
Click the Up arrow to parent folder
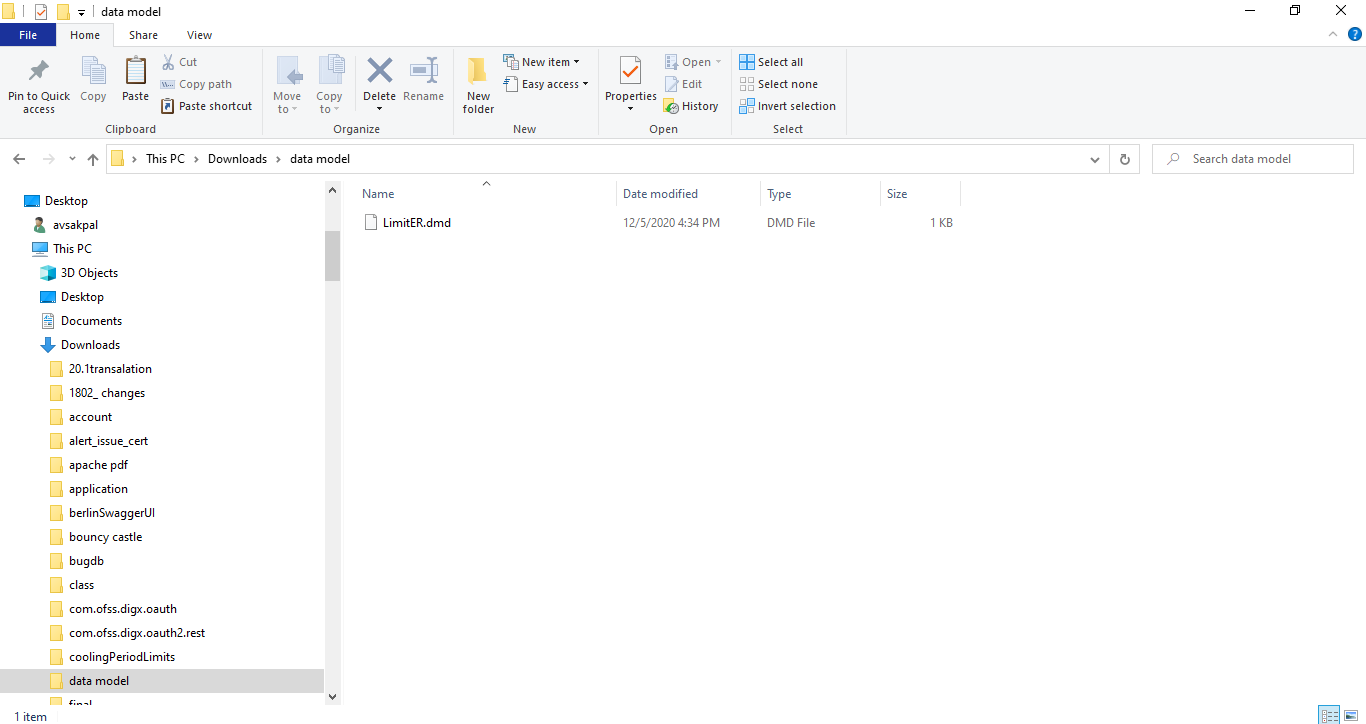coord(93,159)
